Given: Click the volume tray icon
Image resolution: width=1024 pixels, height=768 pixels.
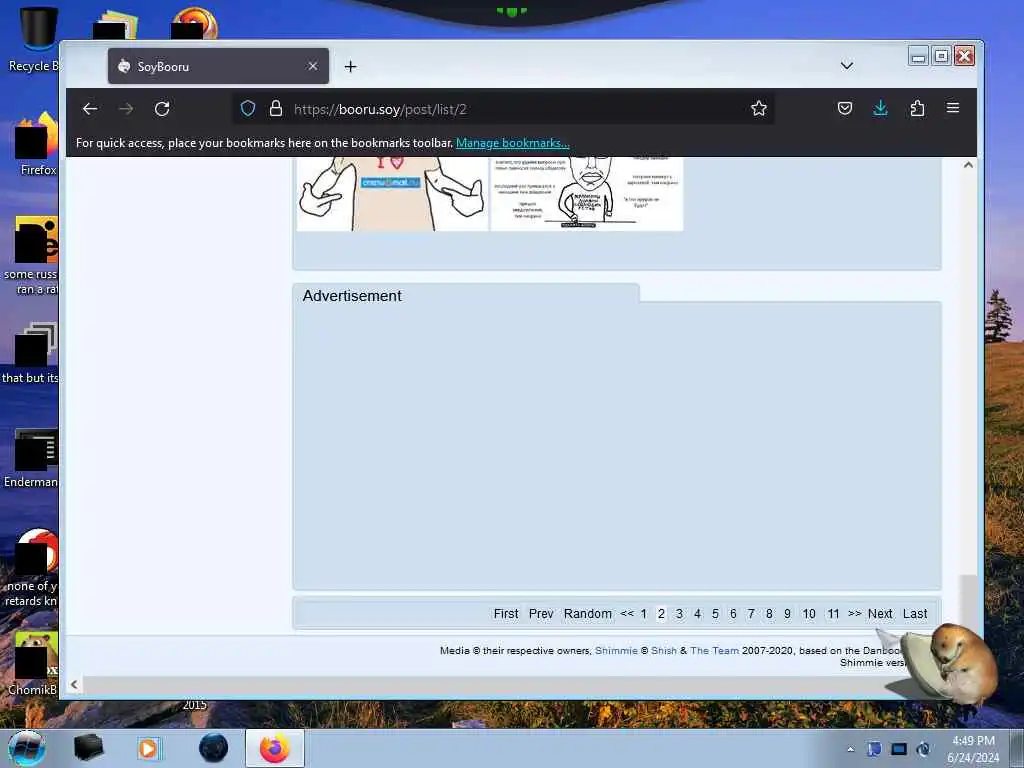Looking at the screenshot, I should point(923,749).
